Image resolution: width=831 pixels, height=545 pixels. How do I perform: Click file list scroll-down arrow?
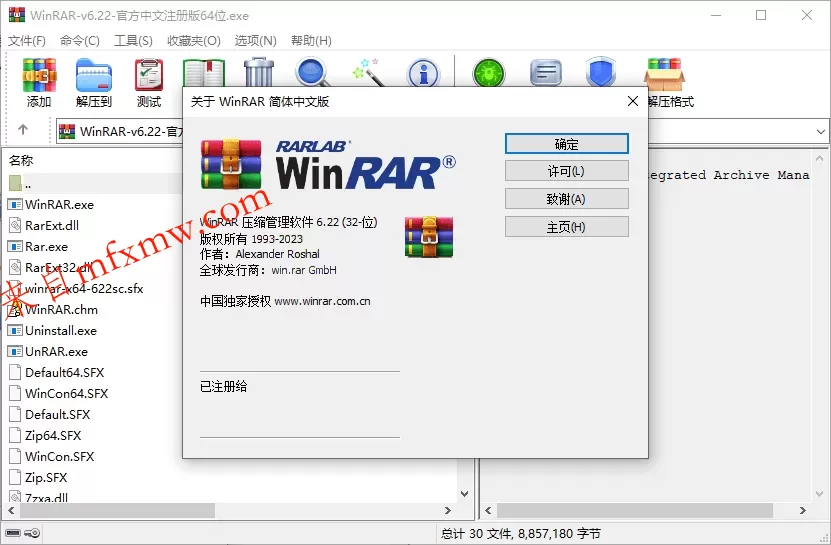tap(464, 494)
